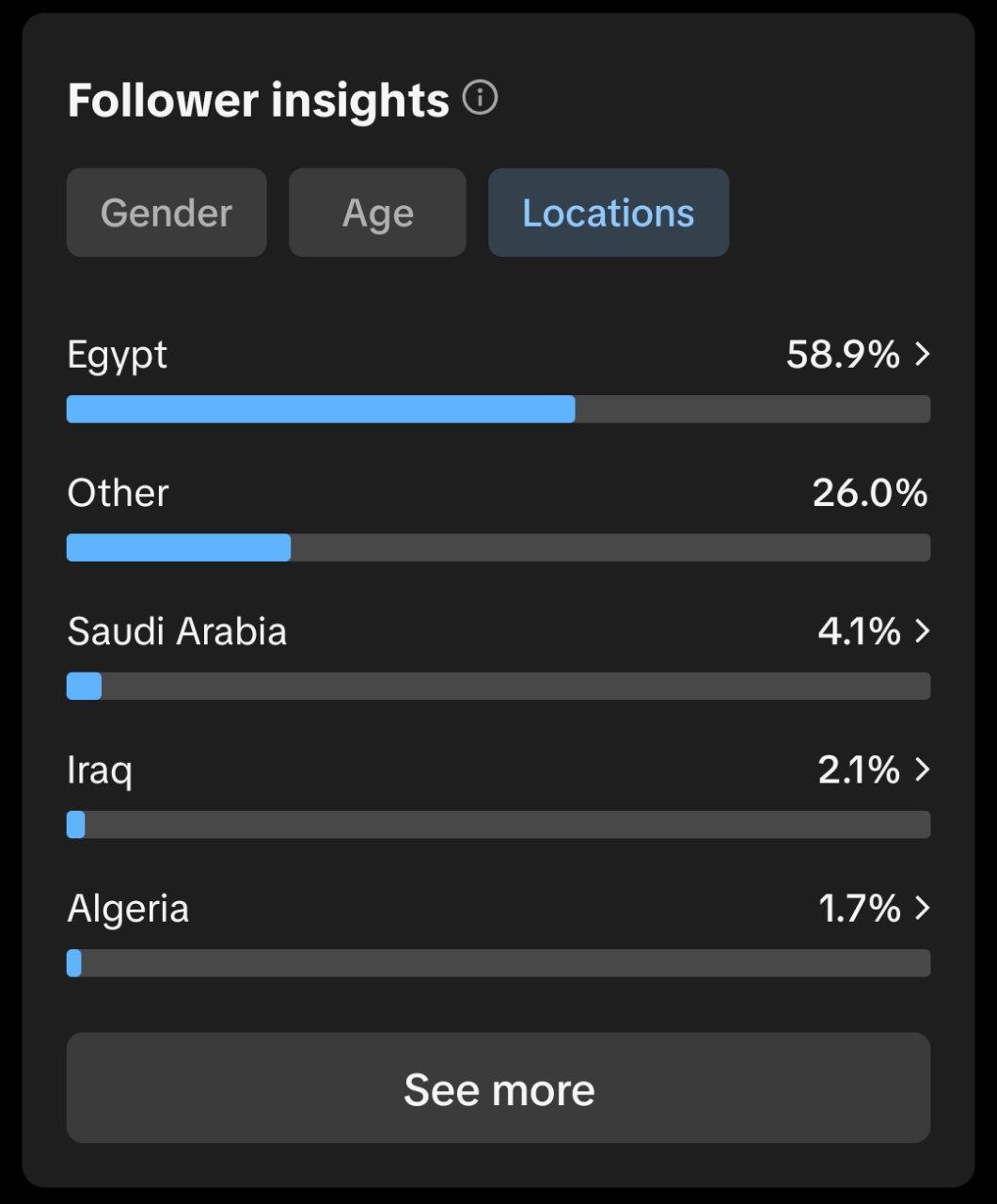The image size is (997, 1204).
Task: Open the Age tab
Action: (377, 213)
